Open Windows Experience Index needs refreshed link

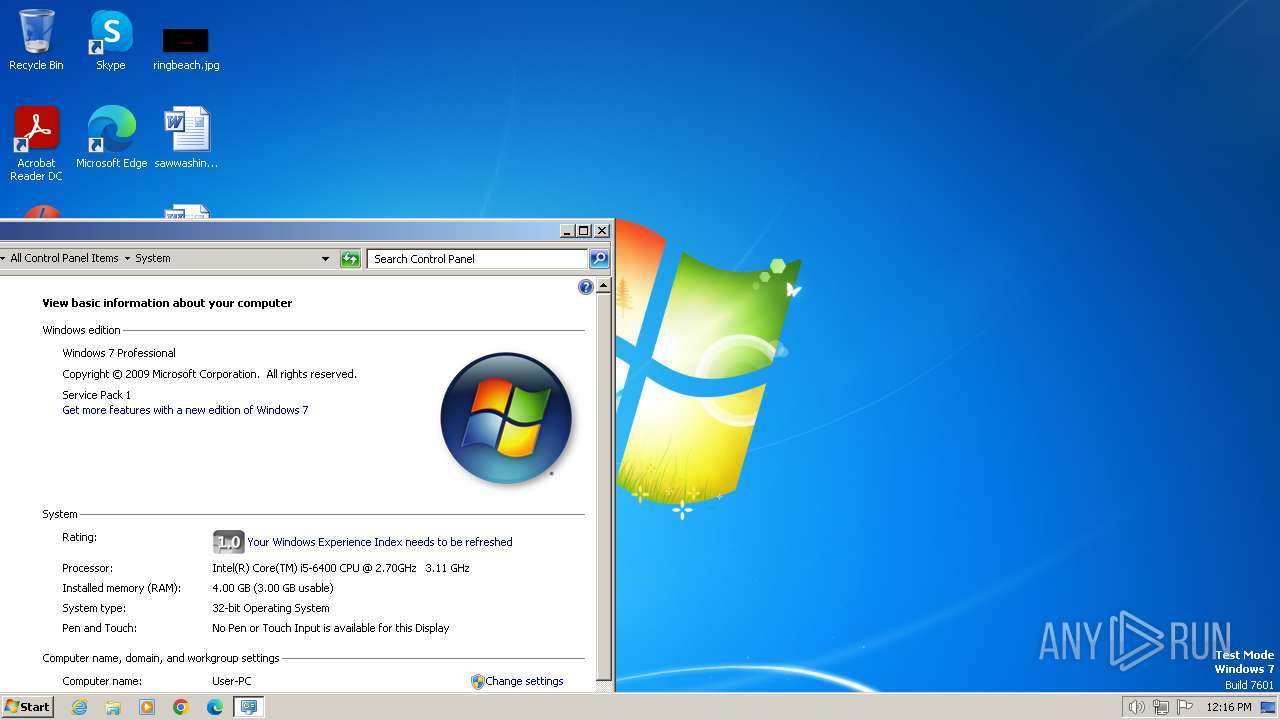point(380,542)
